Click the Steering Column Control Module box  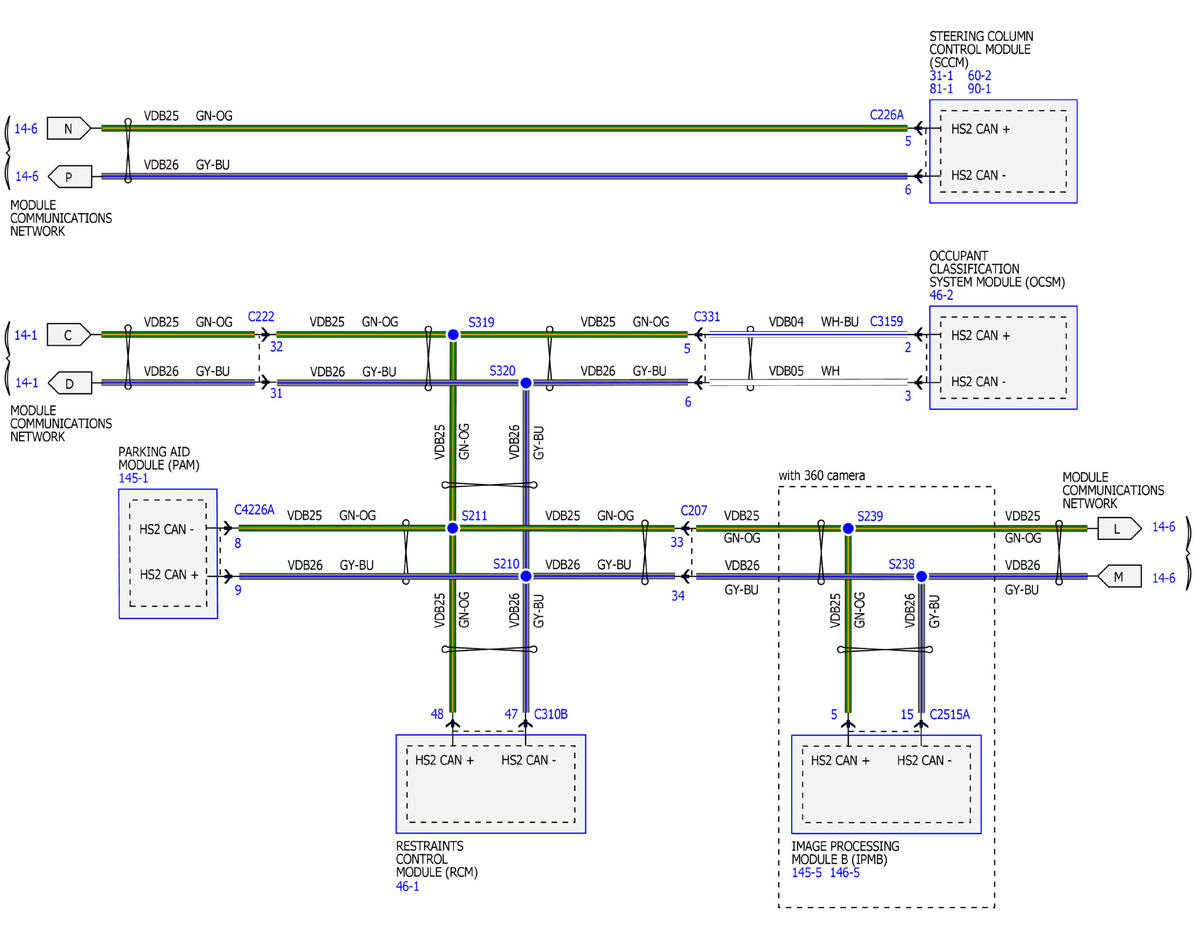coord(1003,151)
